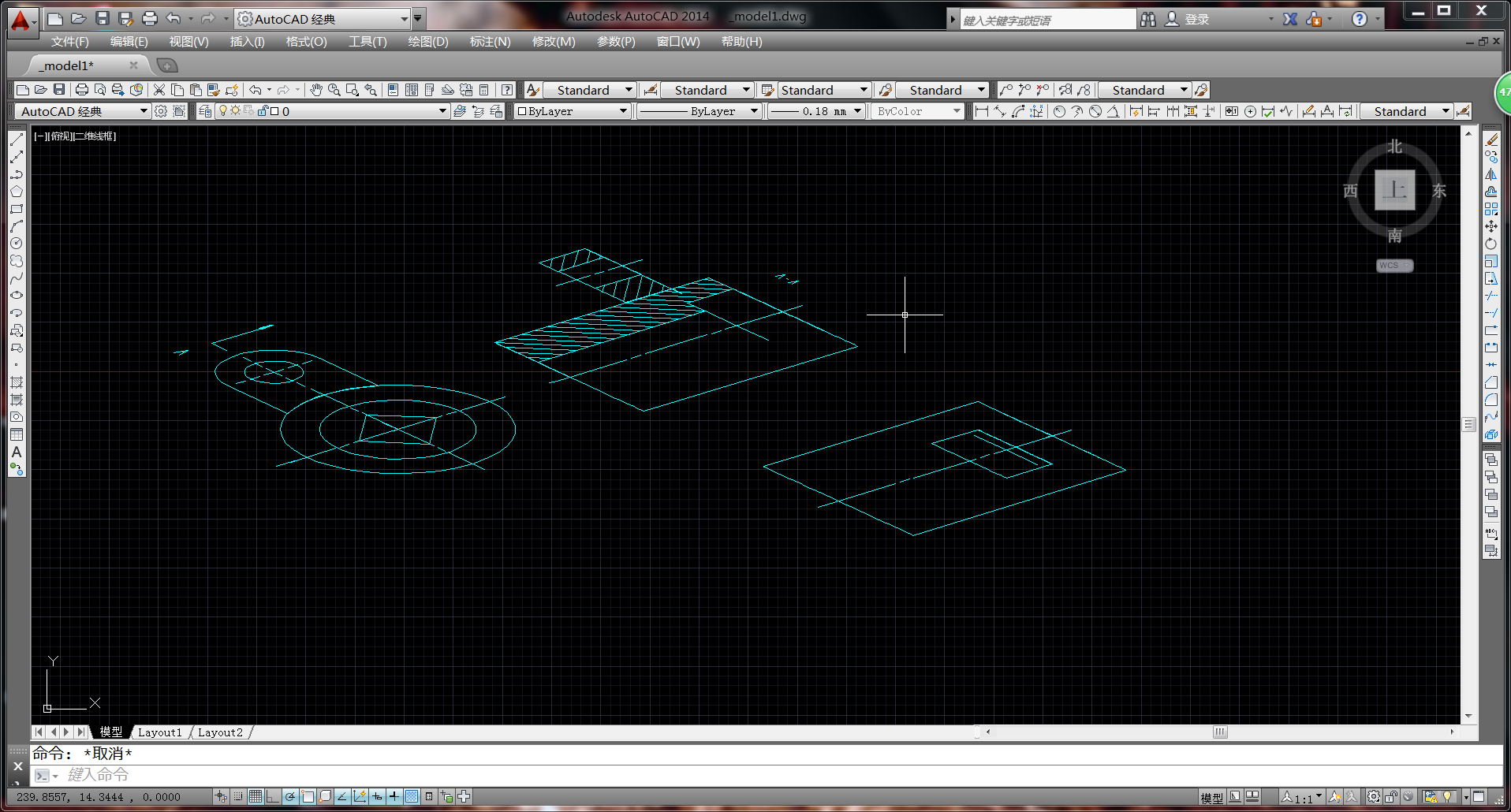Toggle Ortho mode in status bar
This screenshot has height=812, width=1511.
pyautogui.click(x=273, y=796)
